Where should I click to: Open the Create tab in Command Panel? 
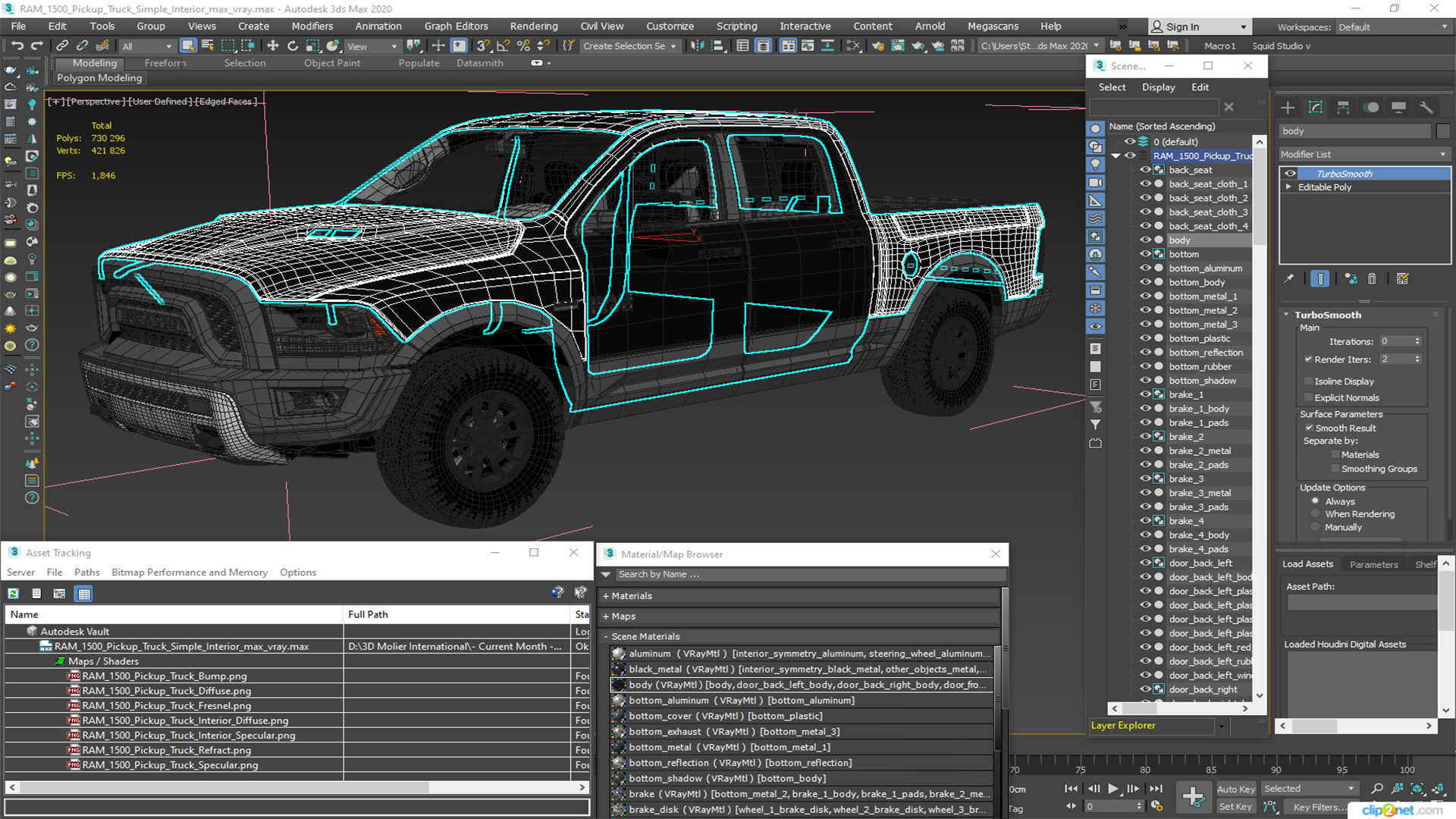pos(1288,108)
